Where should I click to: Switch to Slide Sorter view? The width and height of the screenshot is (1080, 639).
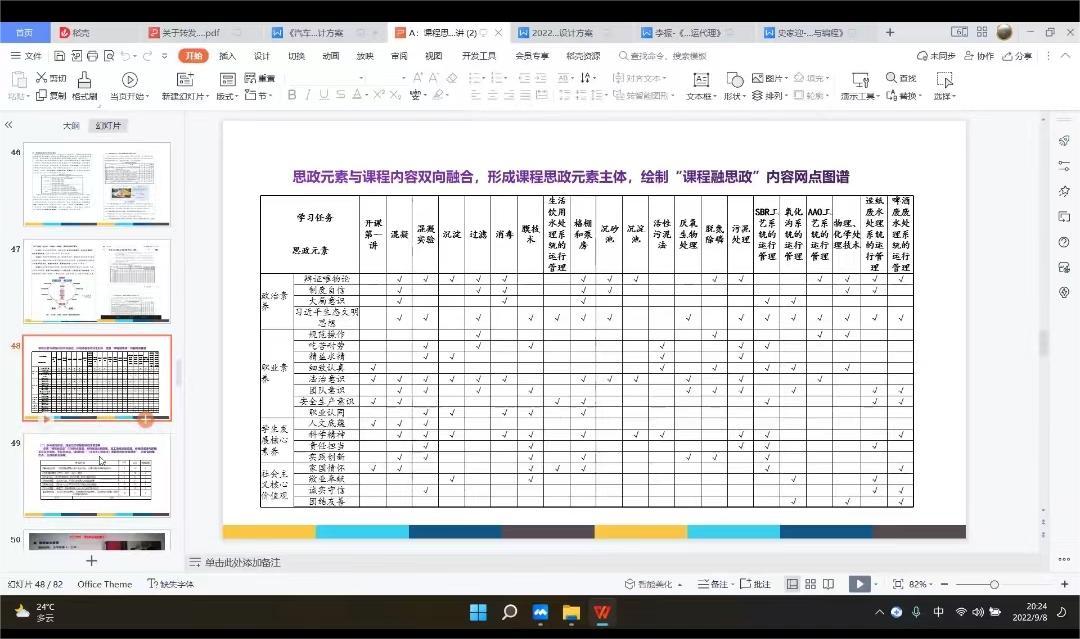tap(811, 584)
